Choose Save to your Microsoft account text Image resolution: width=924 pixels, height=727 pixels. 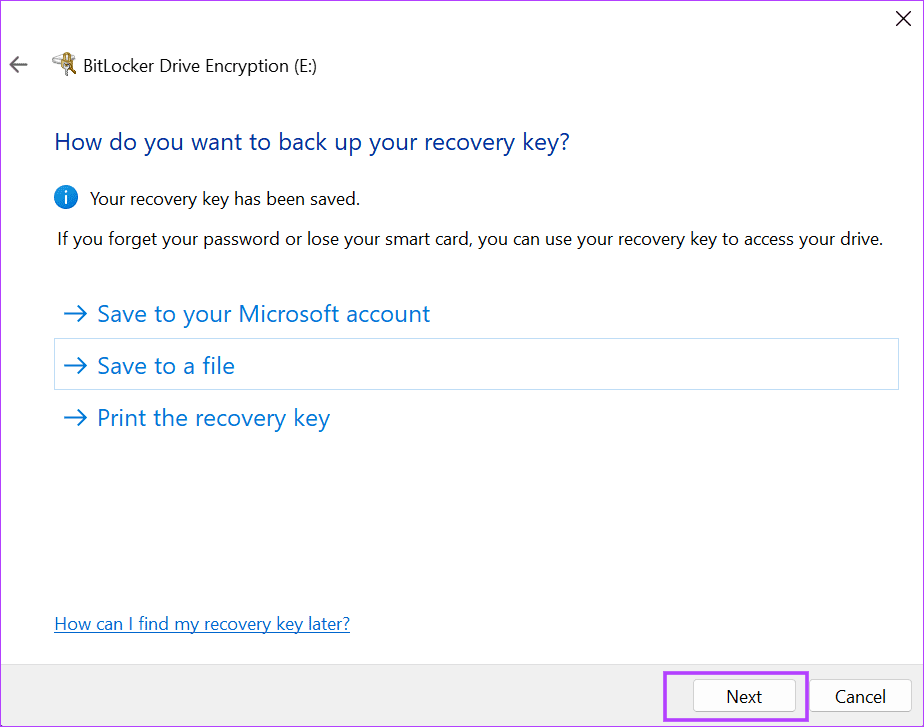263,314
